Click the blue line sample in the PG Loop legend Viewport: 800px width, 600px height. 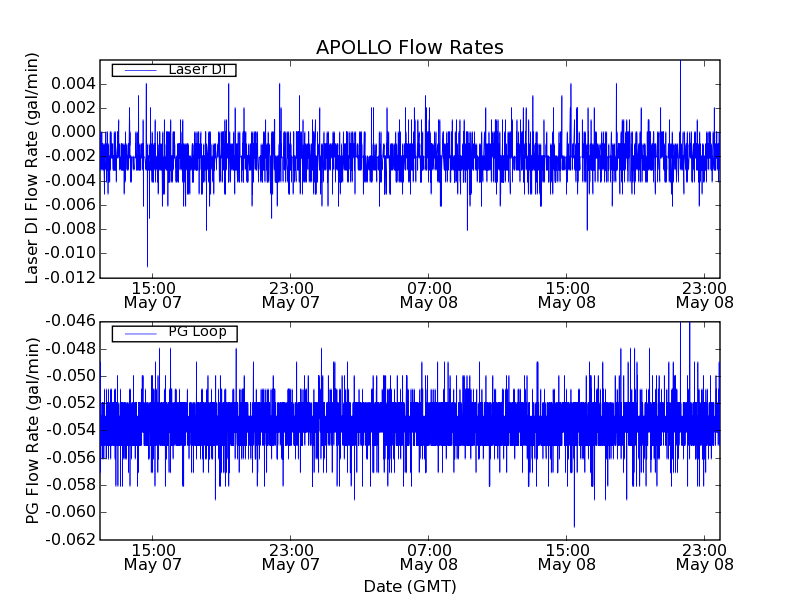pyautogui.click(x=137, y=332)
